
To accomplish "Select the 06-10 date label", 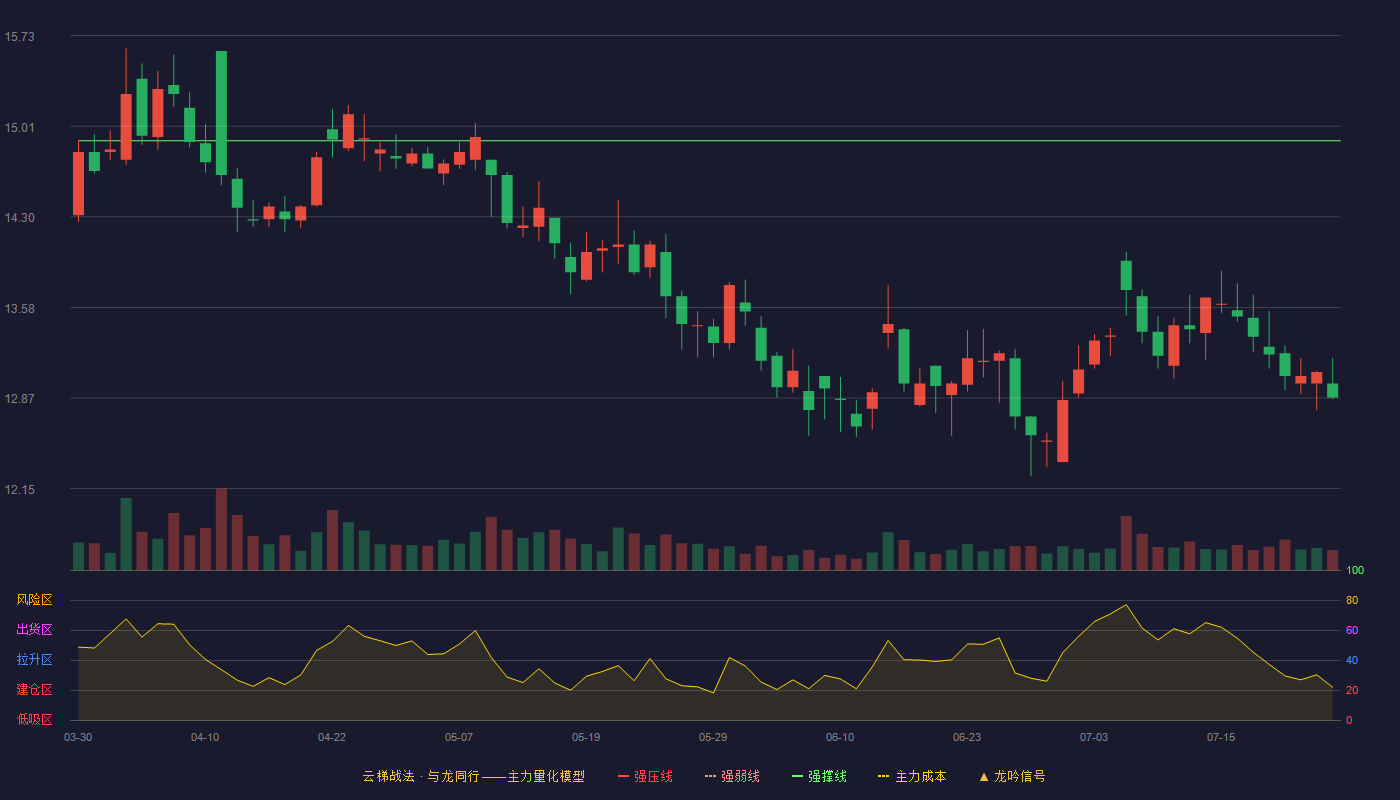I will (840, 737).
